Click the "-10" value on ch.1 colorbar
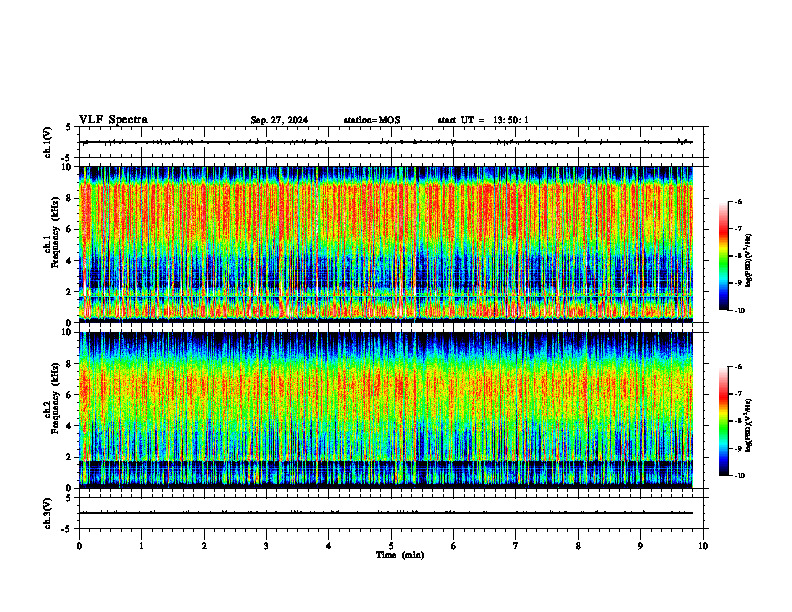This screenshot has height=612, width=792. click(x=739, y=311)
